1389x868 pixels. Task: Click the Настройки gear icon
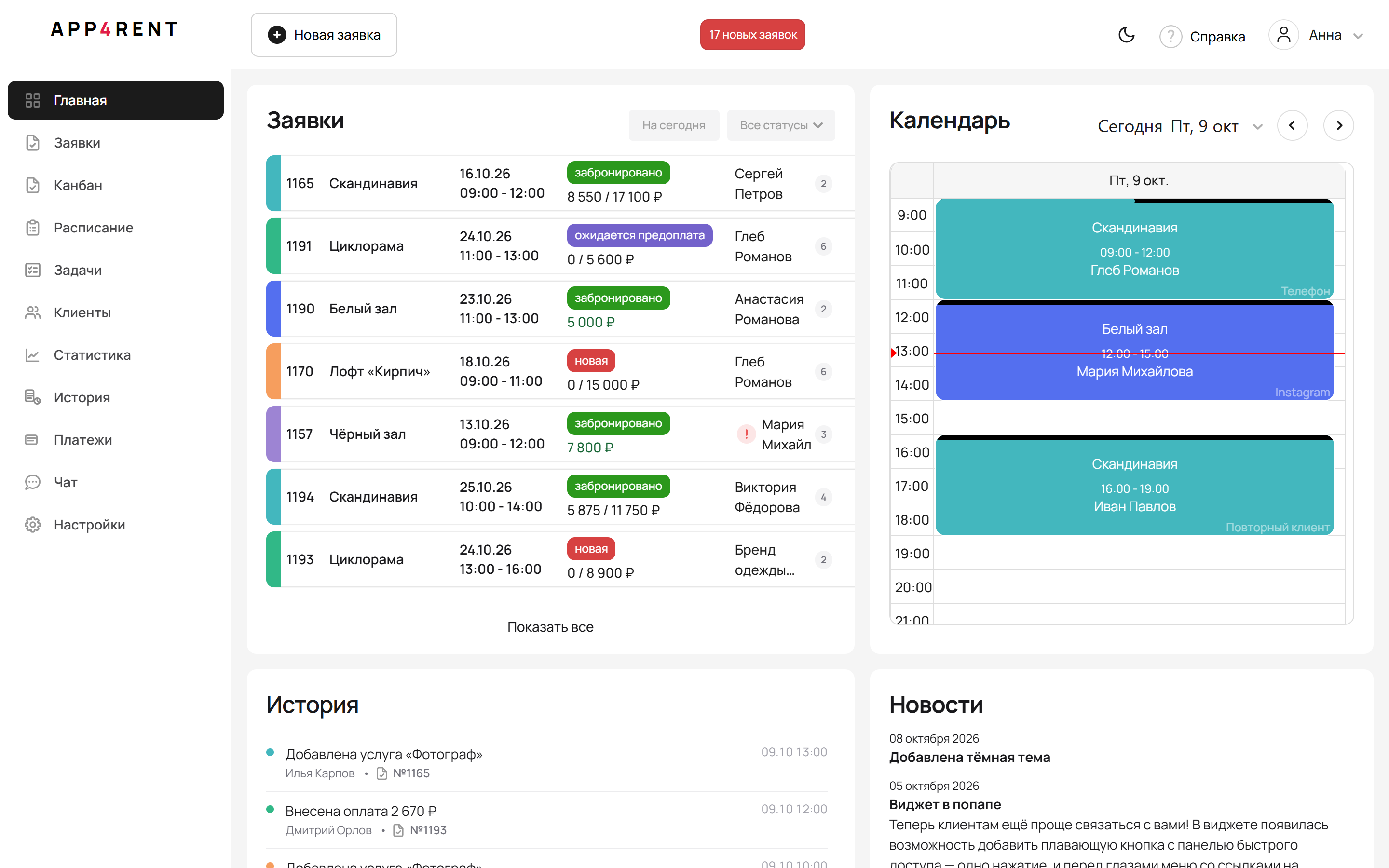[33, 525]
